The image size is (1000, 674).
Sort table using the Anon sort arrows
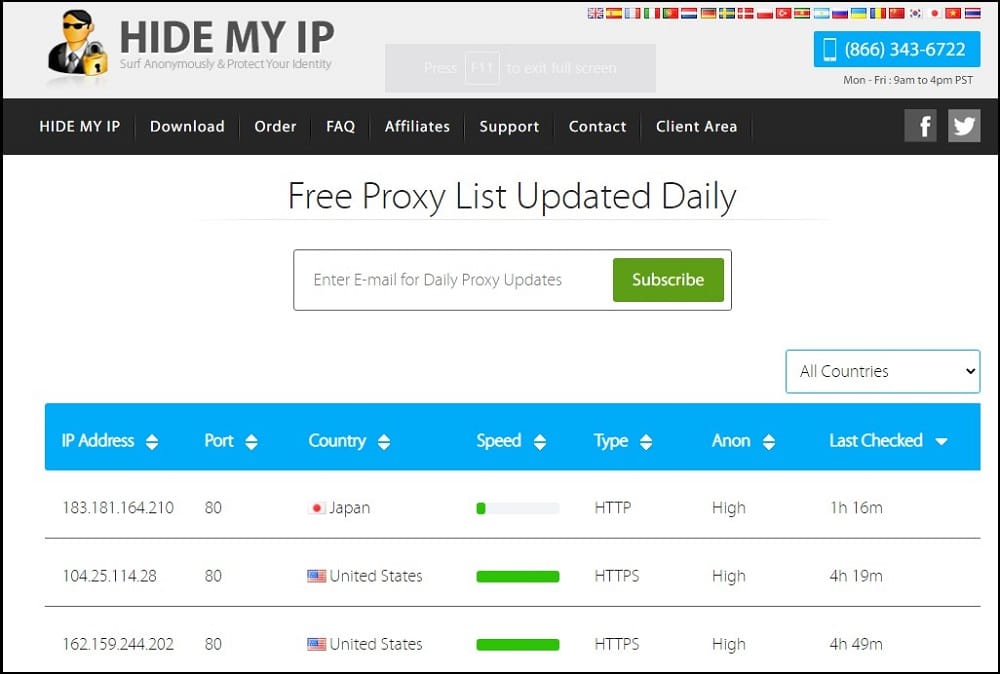tap(768, 441)
